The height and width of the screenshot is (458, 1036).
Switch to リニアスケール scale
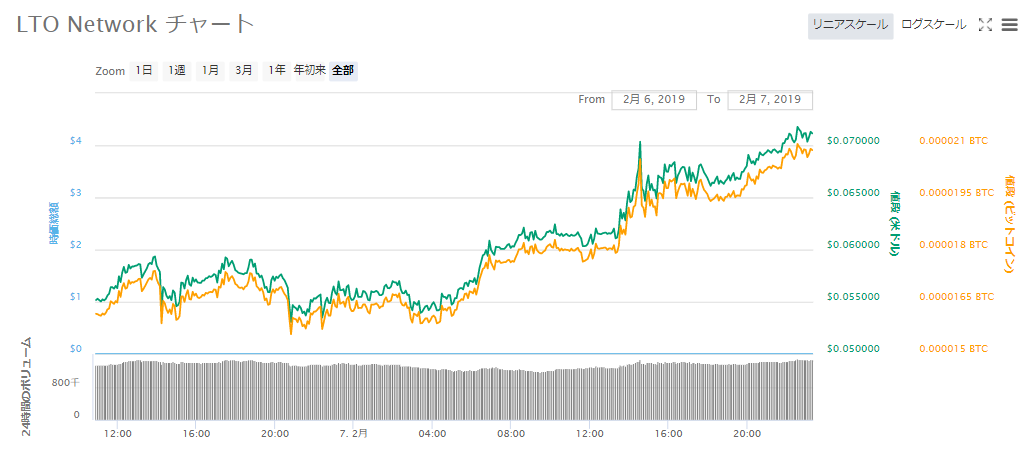[850, 25]
